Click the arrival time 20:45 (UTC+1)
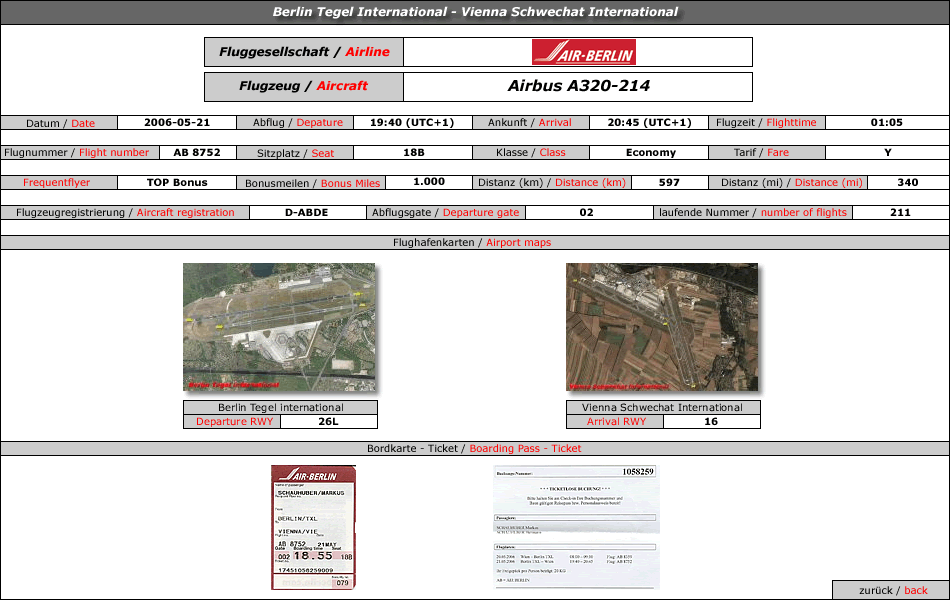The image size is (950, 600). pos(649,122)
